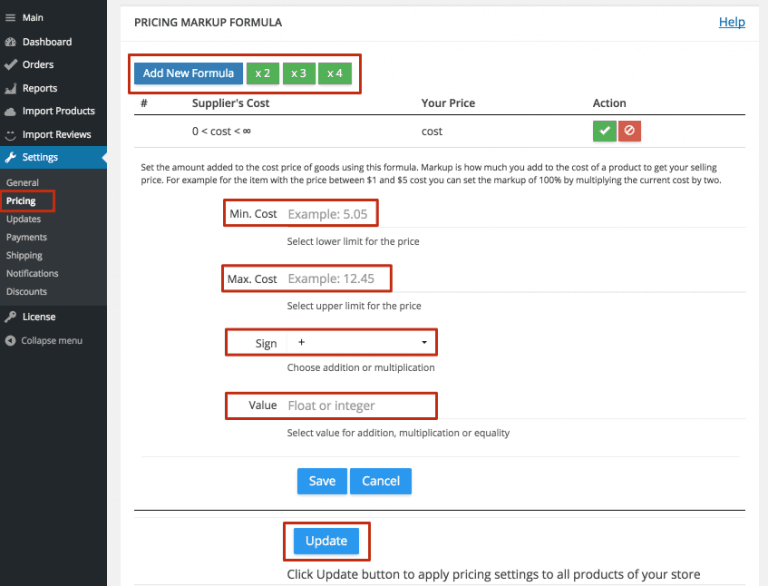The height and width of the screenshot is (586, 768).
Task: Click the Reports chart icon
Action: tap(10, 89)
